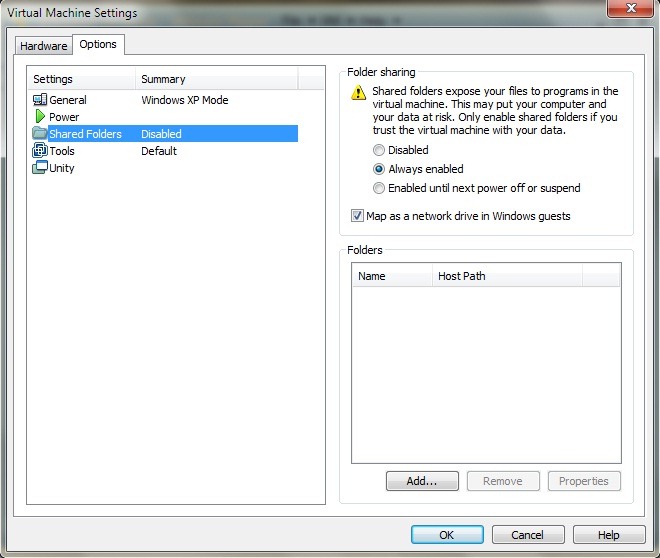
Task: Switch to the Hardware tab
Action: coord(44,46)
